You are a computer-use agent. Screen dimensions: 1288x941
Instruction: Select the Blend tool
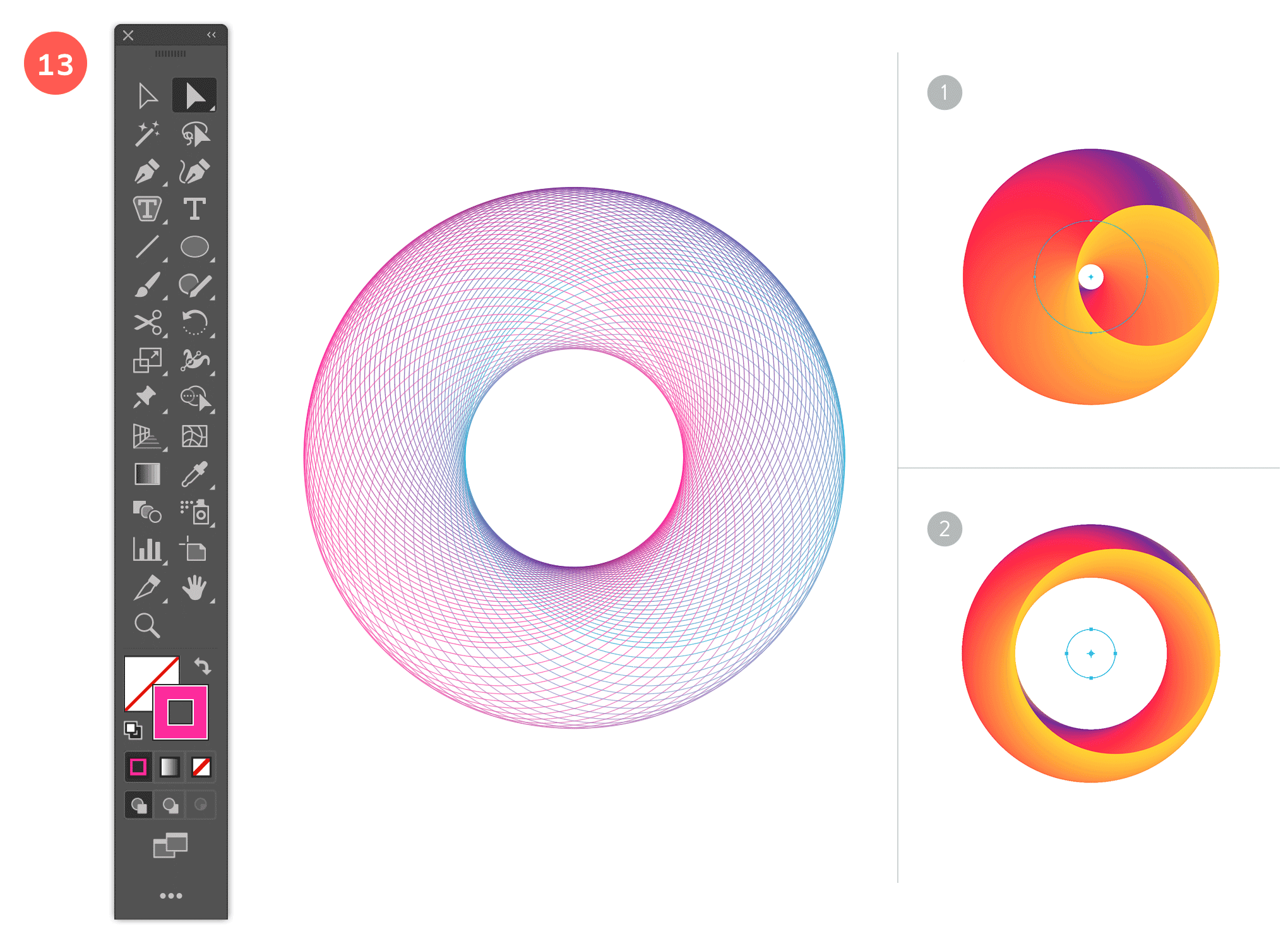147,512
